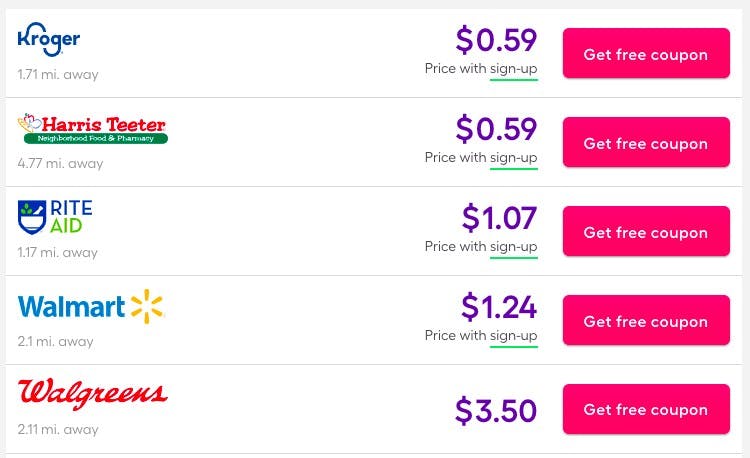
Task: Click the Kroger 1.71 mi. away distance
Action: click(58, 75)
